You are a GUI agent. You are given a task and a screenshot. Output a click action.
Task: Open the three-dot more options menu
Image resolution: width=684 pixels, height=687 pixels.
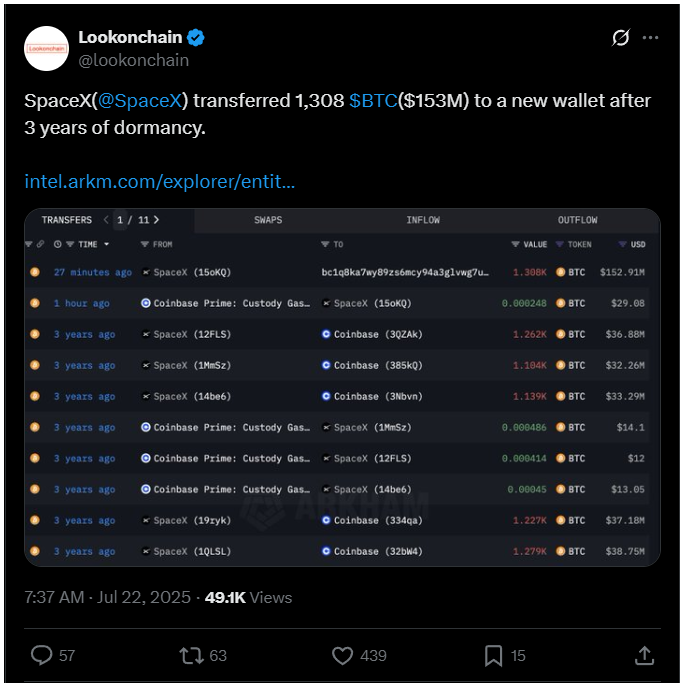click(650, 38)
